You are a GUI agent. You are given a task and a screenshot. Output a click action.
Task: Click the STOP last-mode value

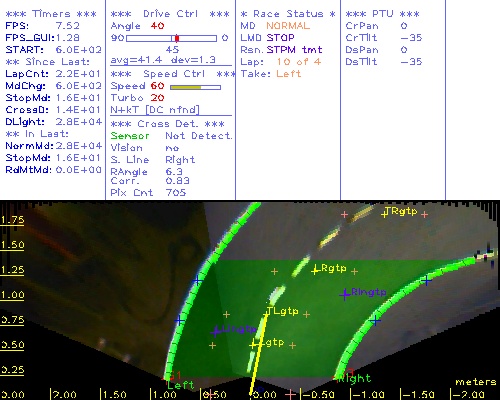tap(280, 38)
